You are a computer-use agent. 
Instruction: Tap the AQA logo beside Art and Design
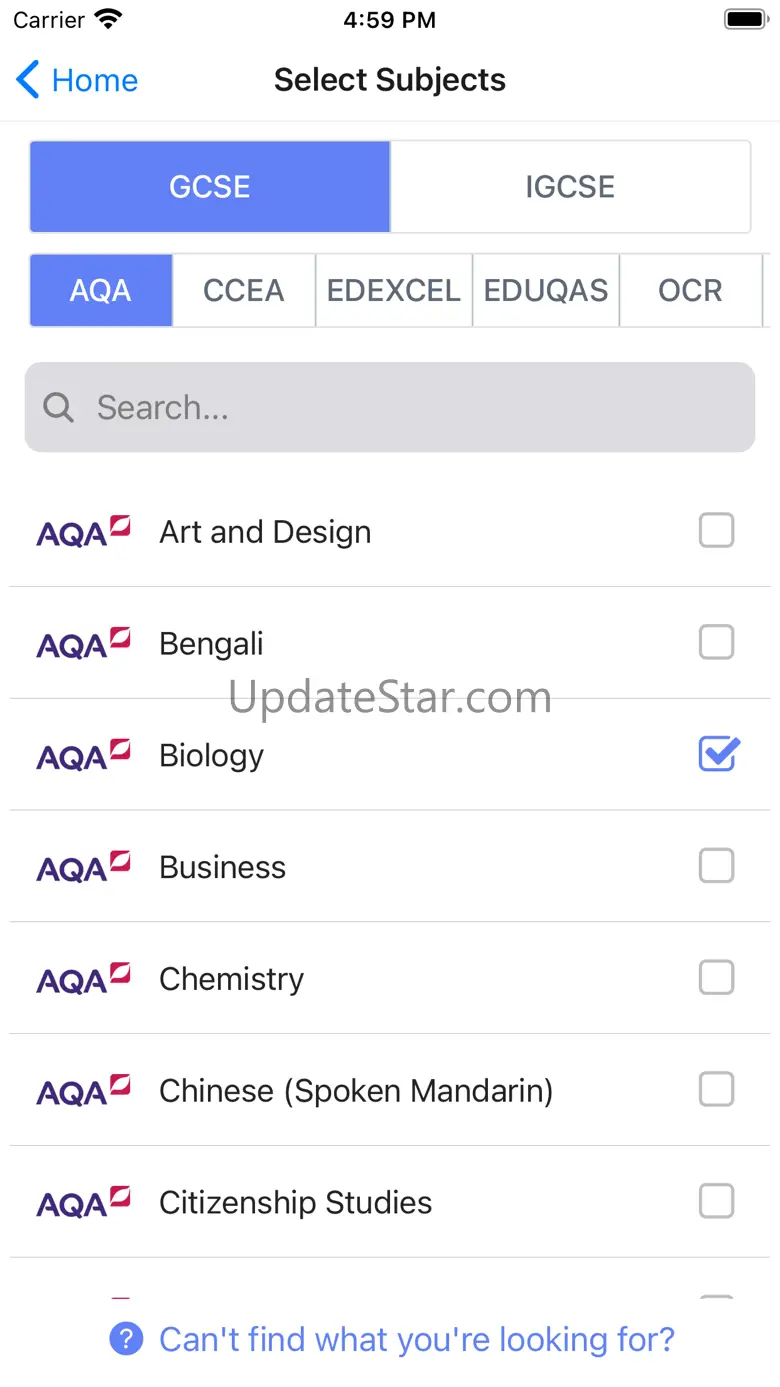click(84, 532)
